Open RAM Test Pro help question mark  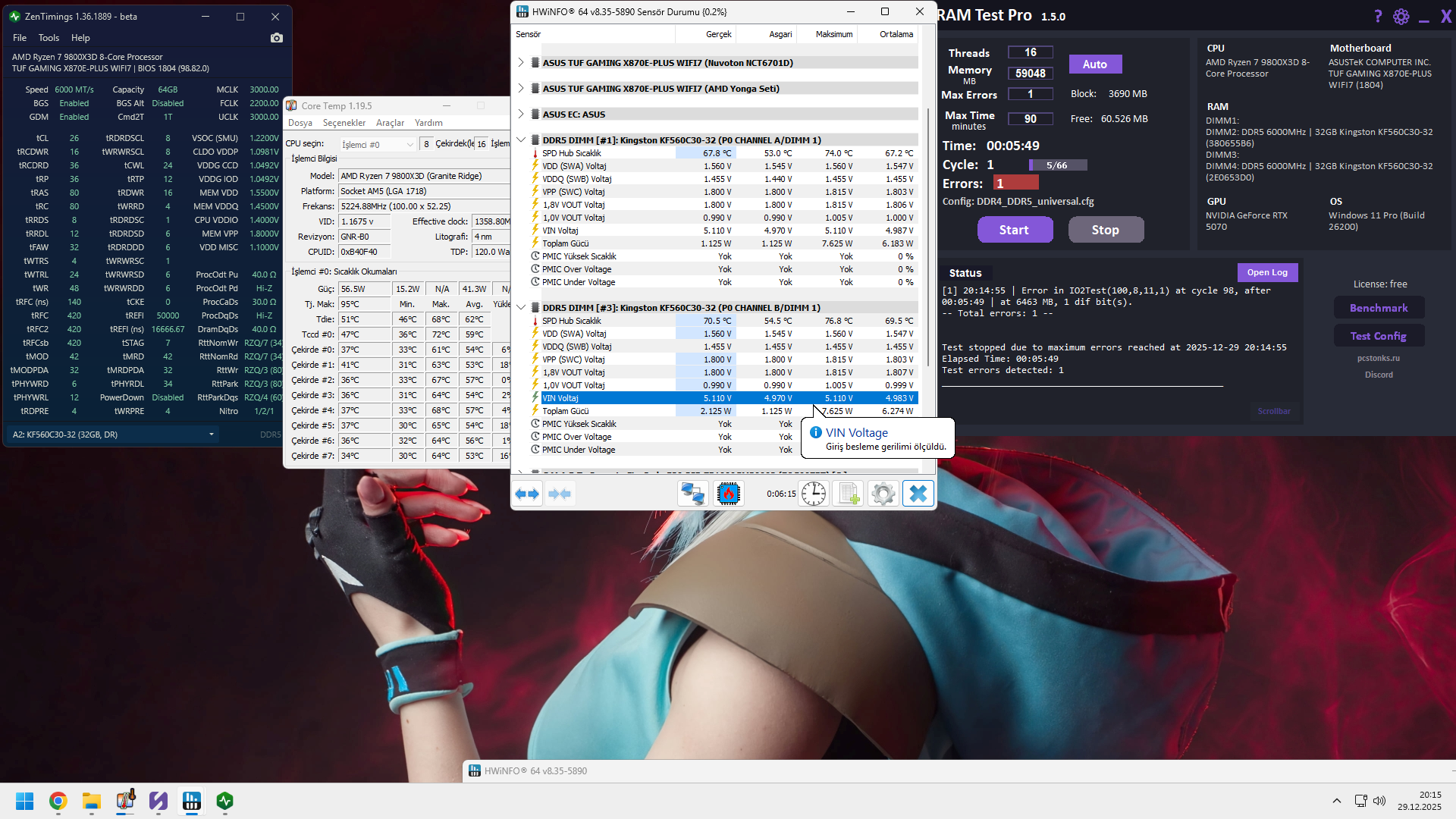pos(1378,16)
